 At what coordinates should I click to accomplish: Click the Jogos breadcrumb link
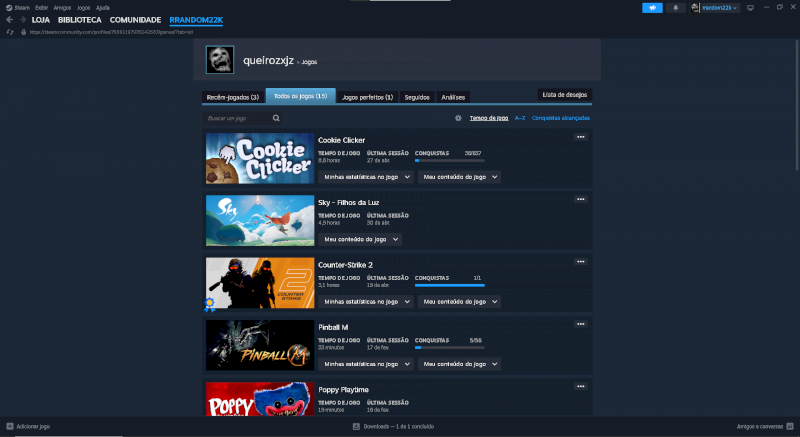click(309, 62)
